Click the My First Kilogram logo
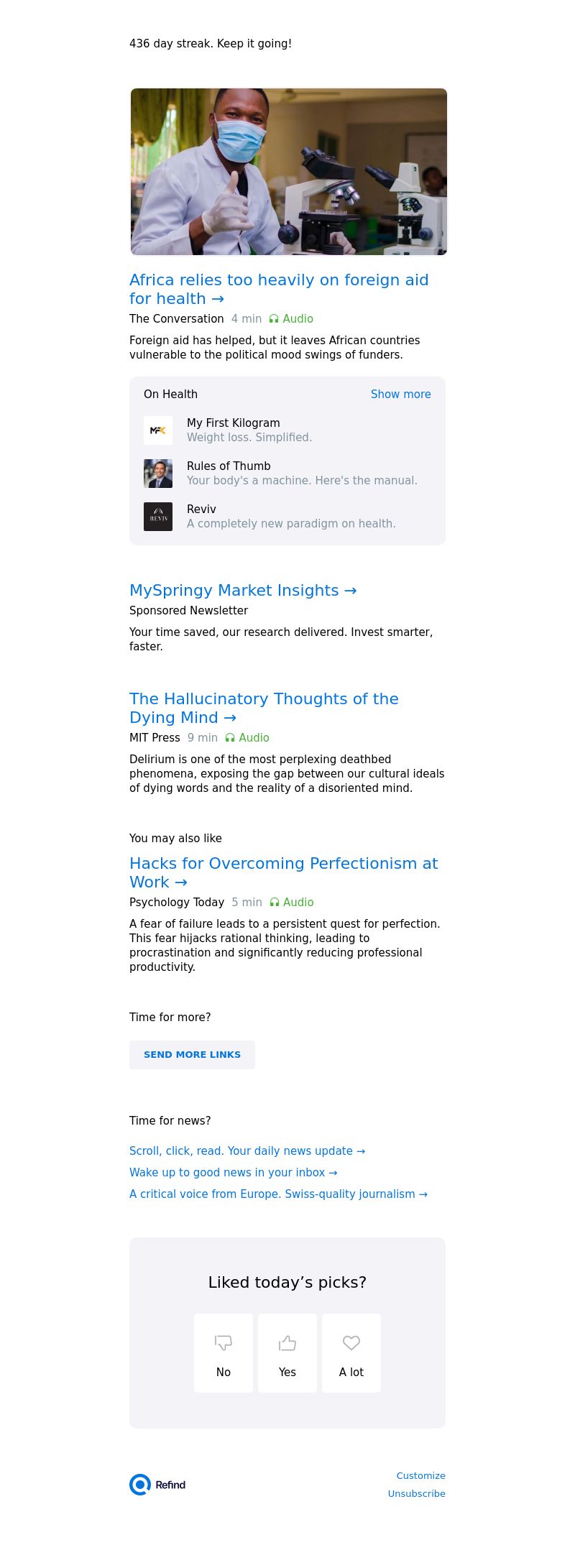Viewport: 575px width, 1568px height. click(158, 430)
